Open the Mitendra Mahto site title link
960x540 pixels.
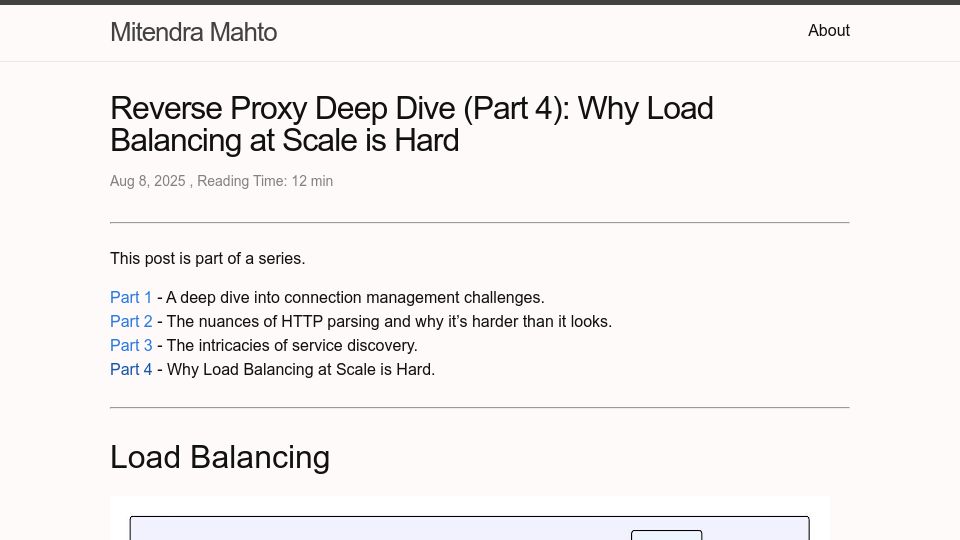point(193,32)
